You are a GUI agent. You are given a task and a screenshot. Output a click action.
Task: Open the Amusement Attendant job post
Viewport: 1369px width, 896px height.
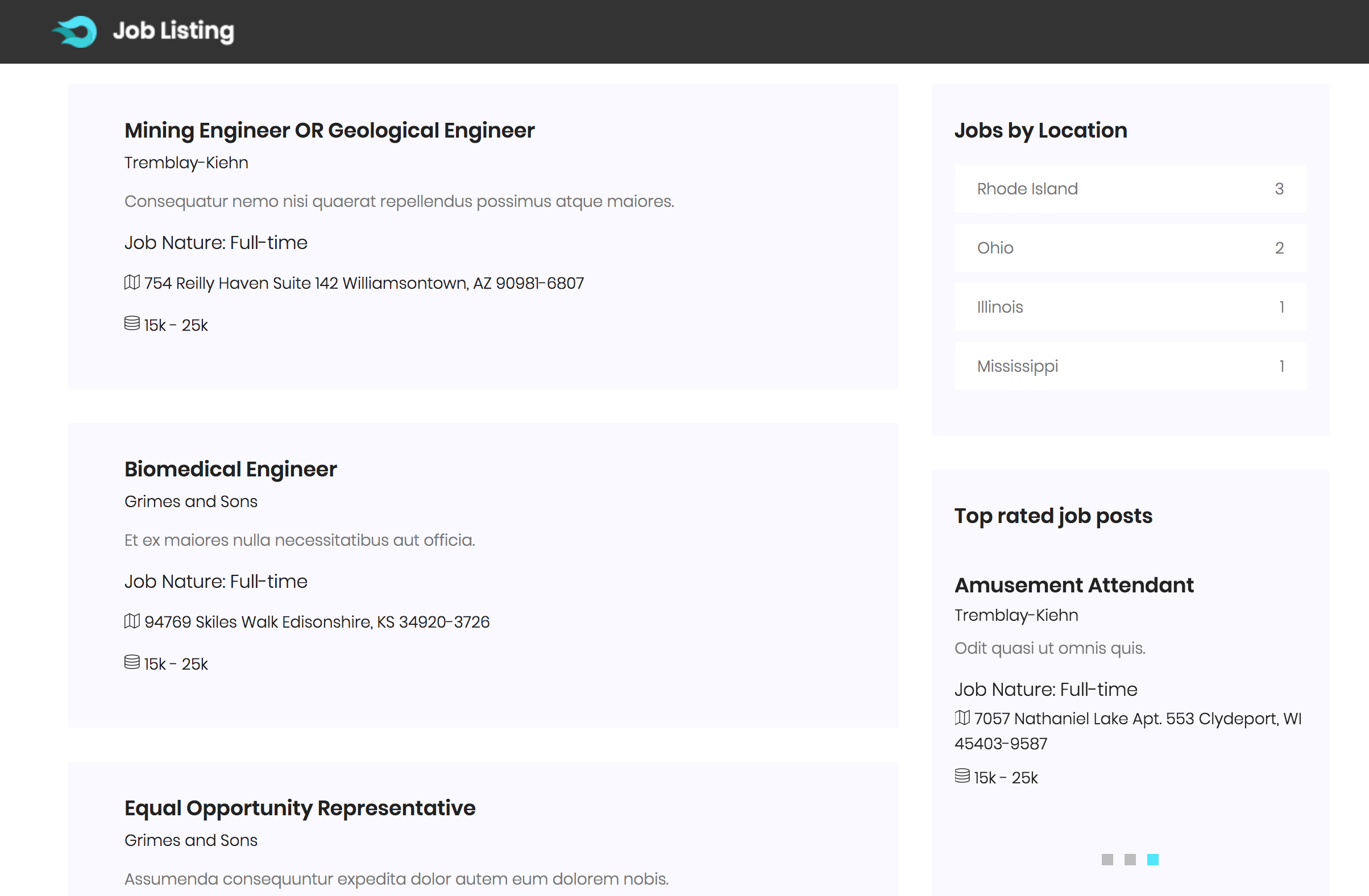(x=1074, y=585)
